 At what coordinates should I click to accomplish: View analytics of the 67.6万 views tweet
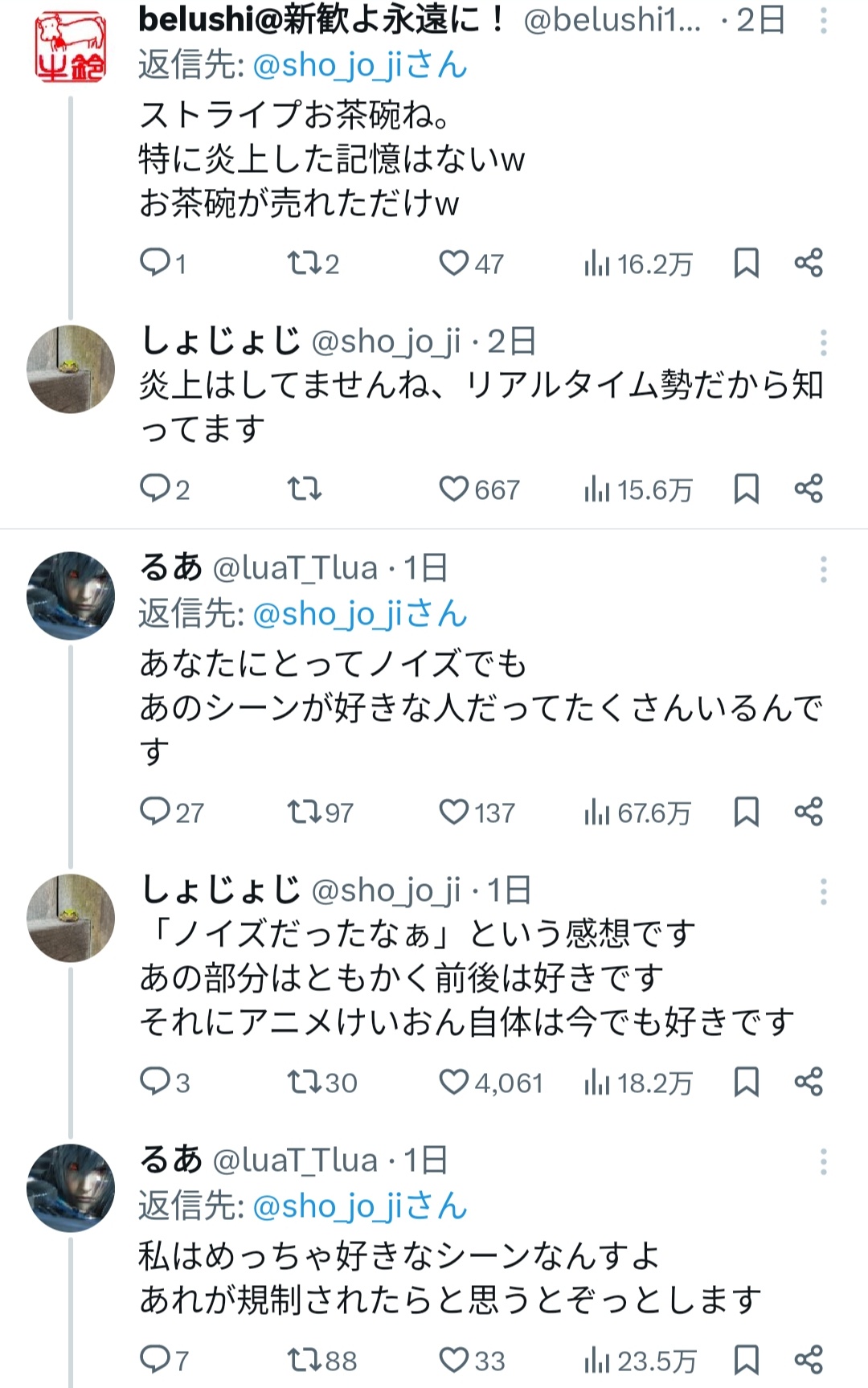click(597, 812)
